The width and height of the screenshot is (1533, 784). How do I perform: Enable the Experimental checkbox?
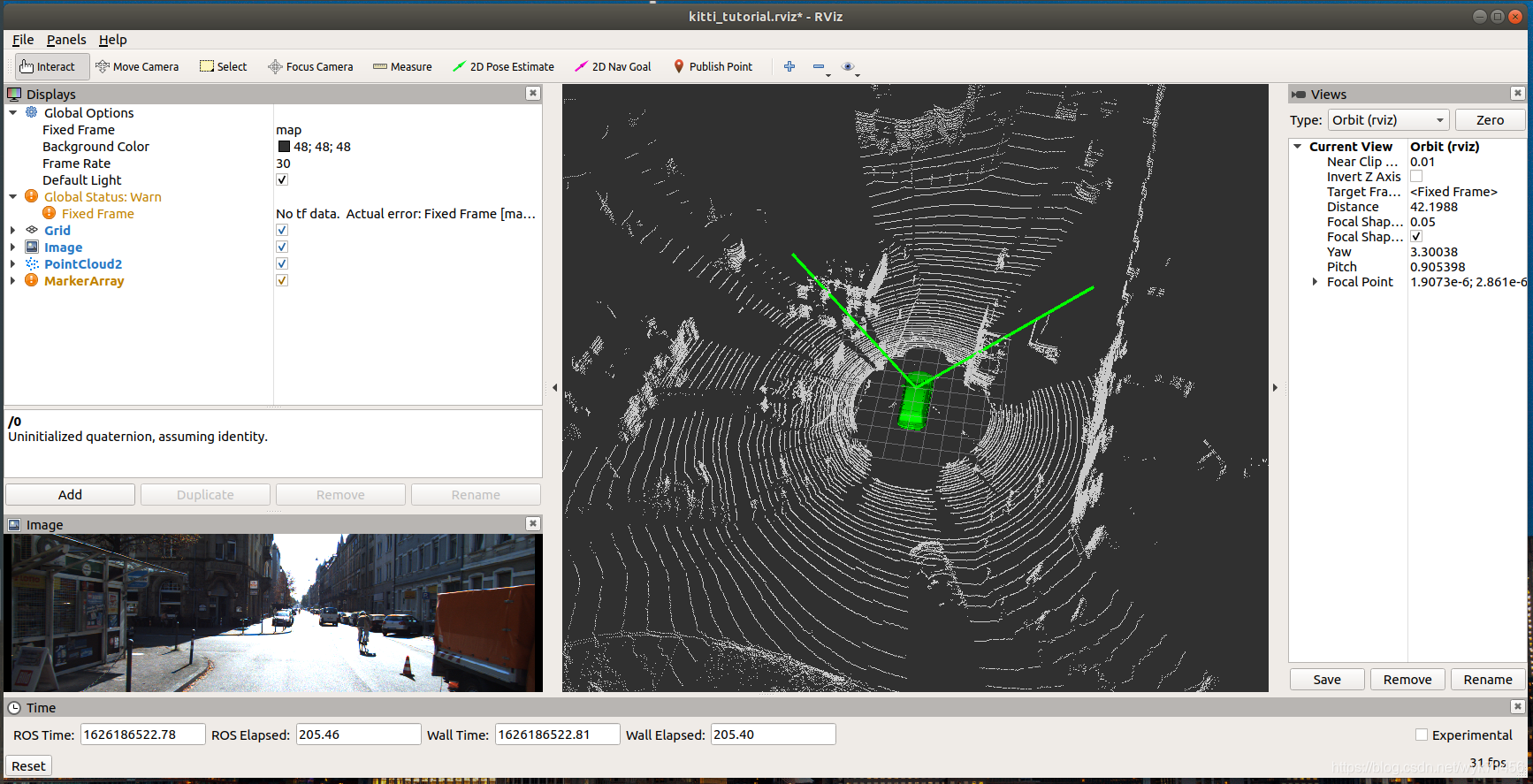coord(1422,735)
